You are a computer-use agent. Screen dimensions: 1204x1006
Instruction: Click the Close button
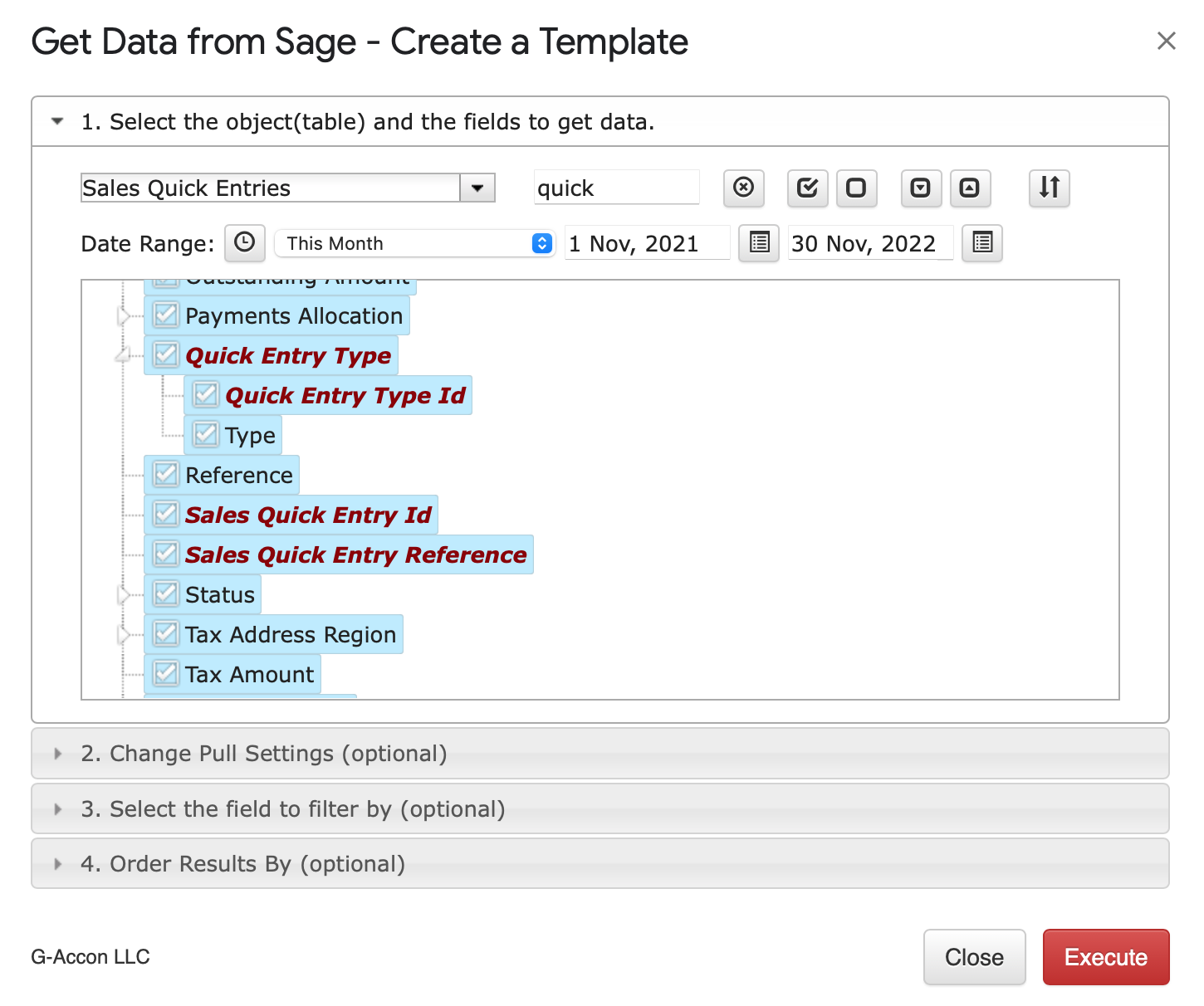pos(974,957)
